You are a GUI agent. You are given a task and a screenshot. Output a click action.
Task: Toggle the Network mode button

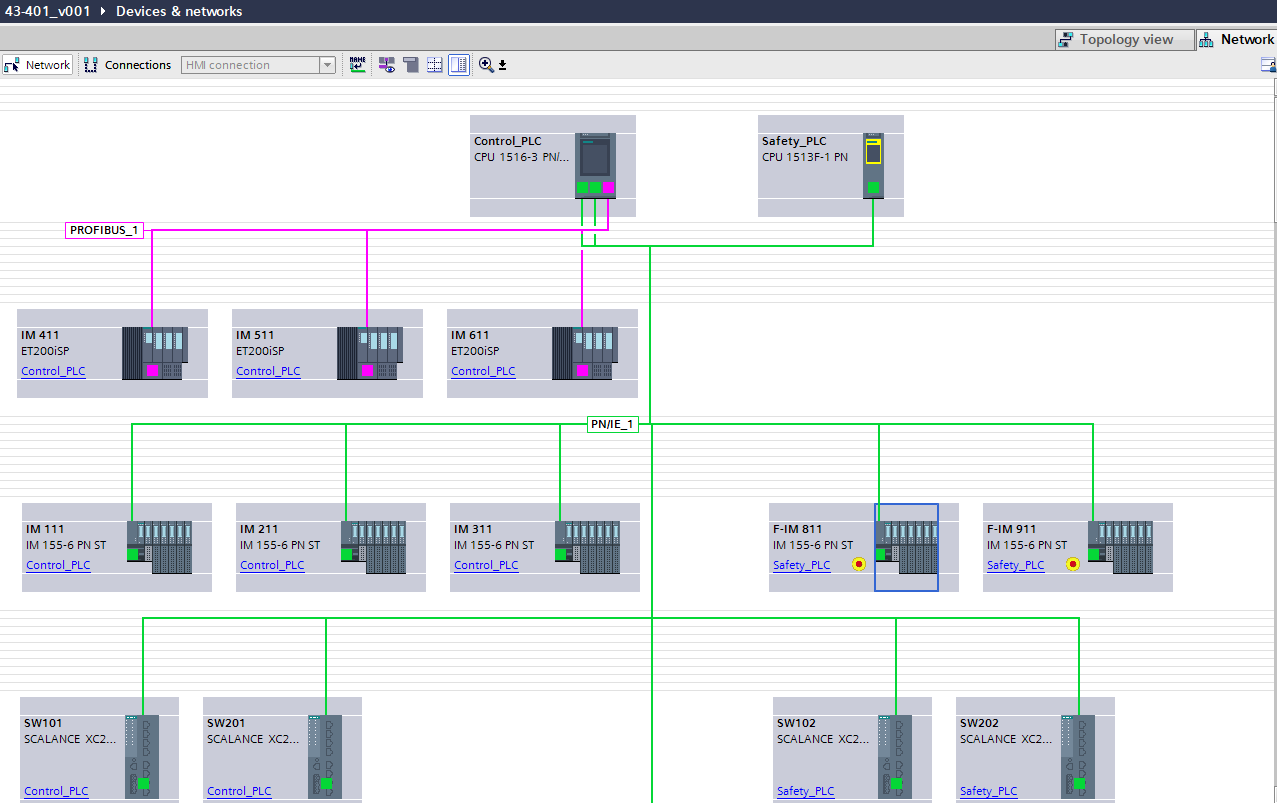click(x=38, y=65)
